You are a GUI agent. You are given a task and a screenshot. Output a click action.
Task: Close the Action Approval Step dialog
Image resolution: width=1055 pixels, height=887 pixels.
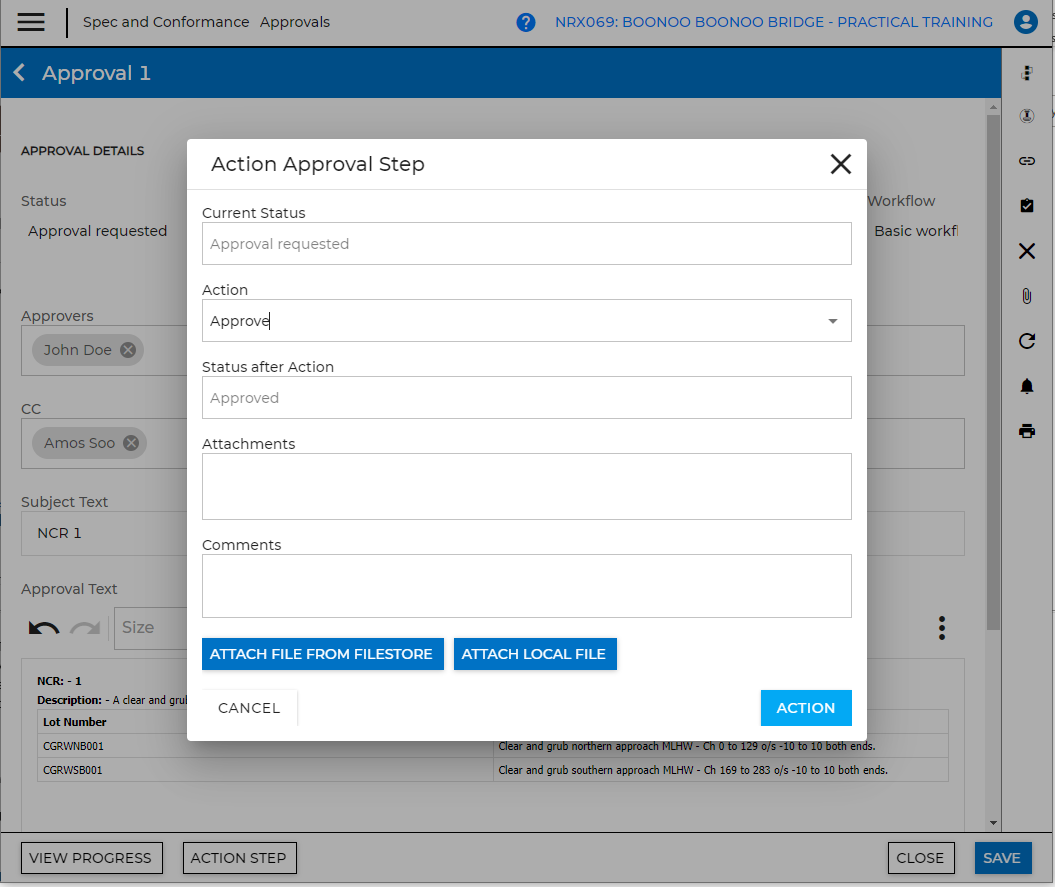click(840, 164)
